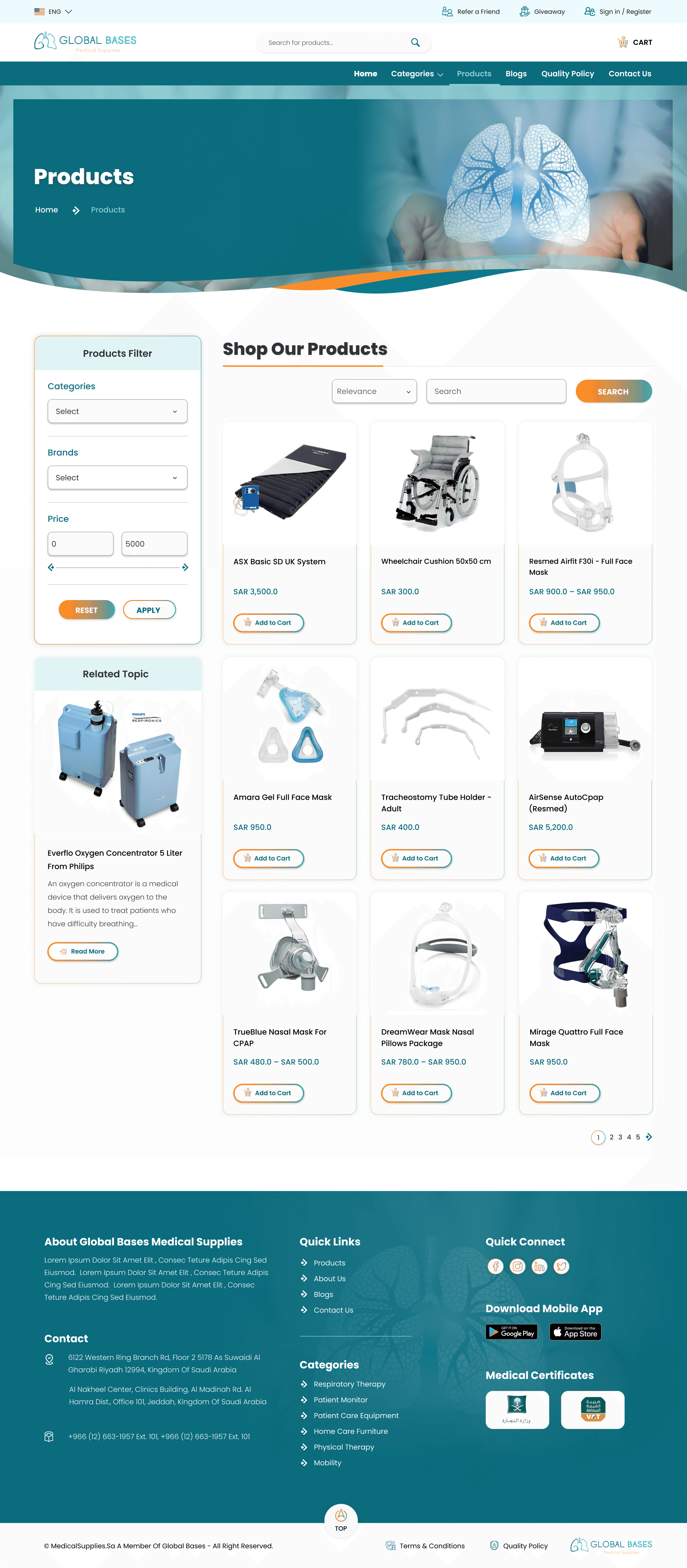
Task: Click the next page arrow in pagination
Action: pos(649,1136)
